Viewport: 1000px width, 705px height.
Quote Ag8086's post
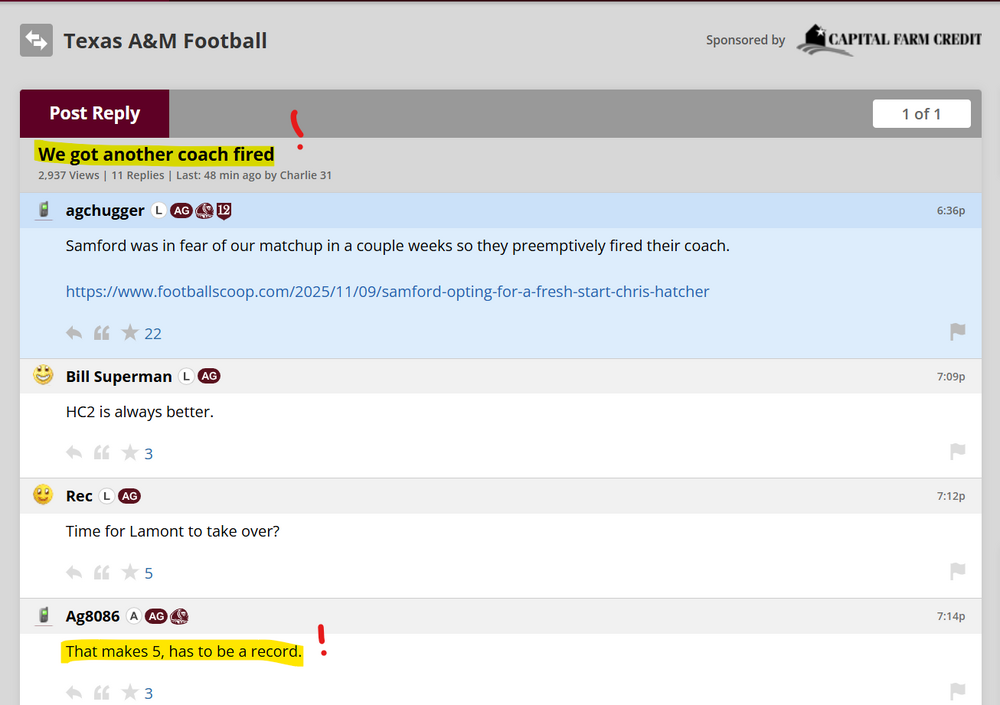[x=101, y=693]
